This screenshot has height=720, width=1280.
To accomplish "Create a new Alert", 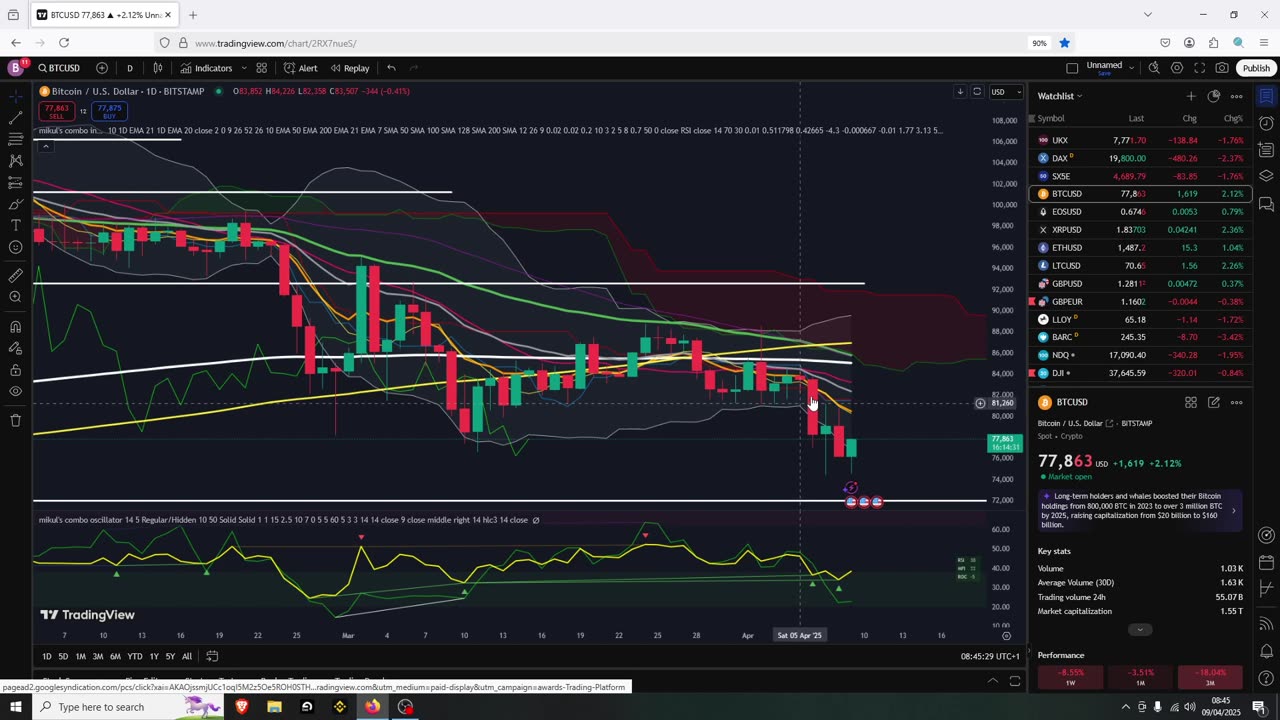I will tap(300, 68).
